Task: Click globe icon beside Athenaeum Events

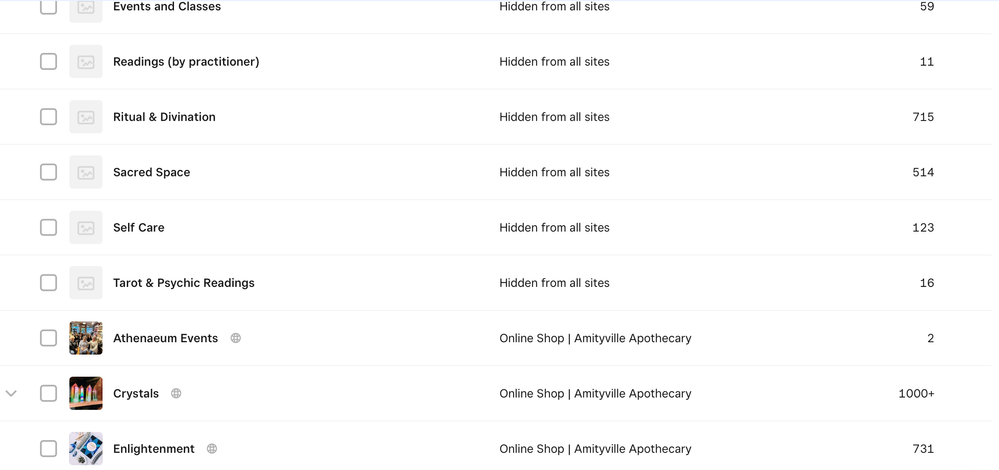Action: (x=236, y=338)
